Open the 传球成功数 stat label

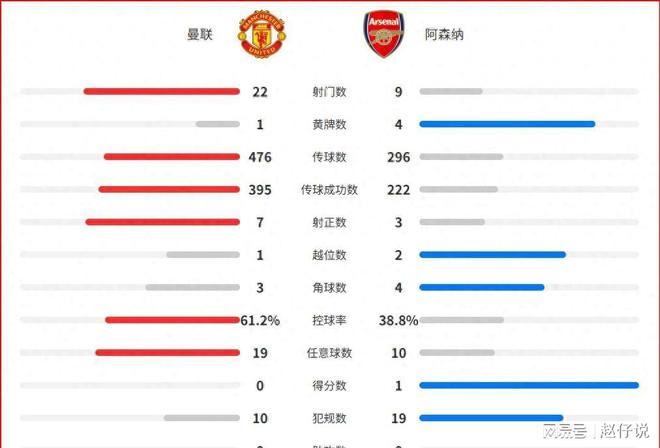point(329,190)
